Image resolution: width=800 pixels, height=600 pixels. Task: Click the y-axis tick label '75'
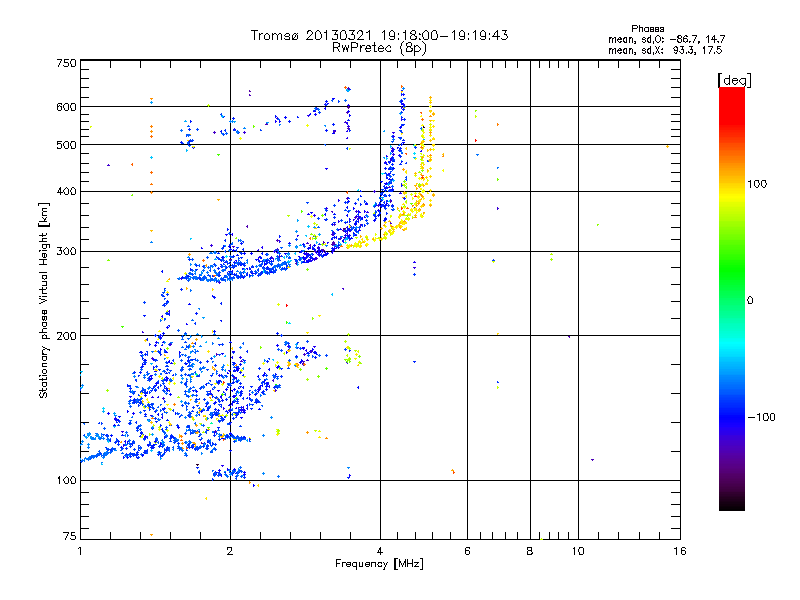[x=70, y=536]
